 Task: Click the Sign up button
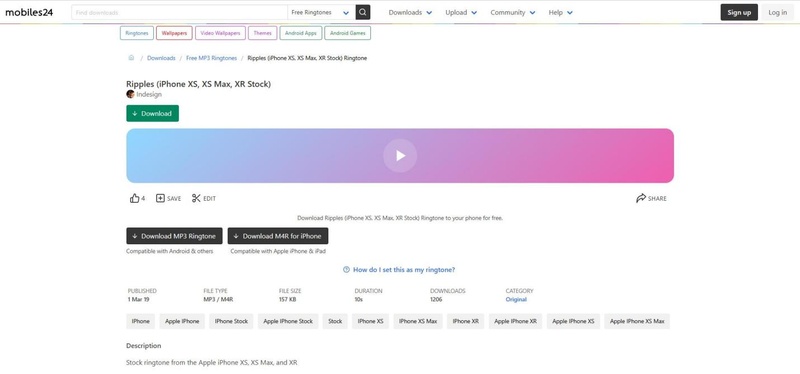click(739, 12)
